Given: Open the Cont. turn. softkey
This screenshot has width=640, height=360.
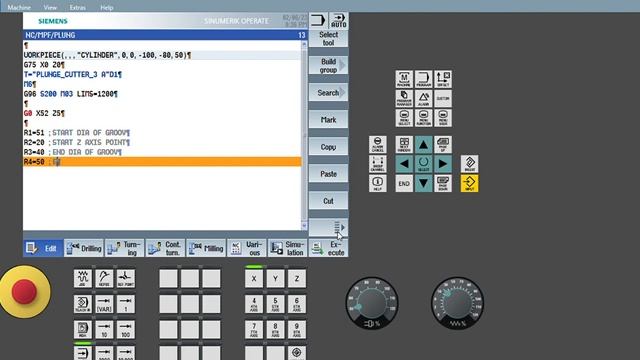Looking at the screenshot, I should coord(166,248).
